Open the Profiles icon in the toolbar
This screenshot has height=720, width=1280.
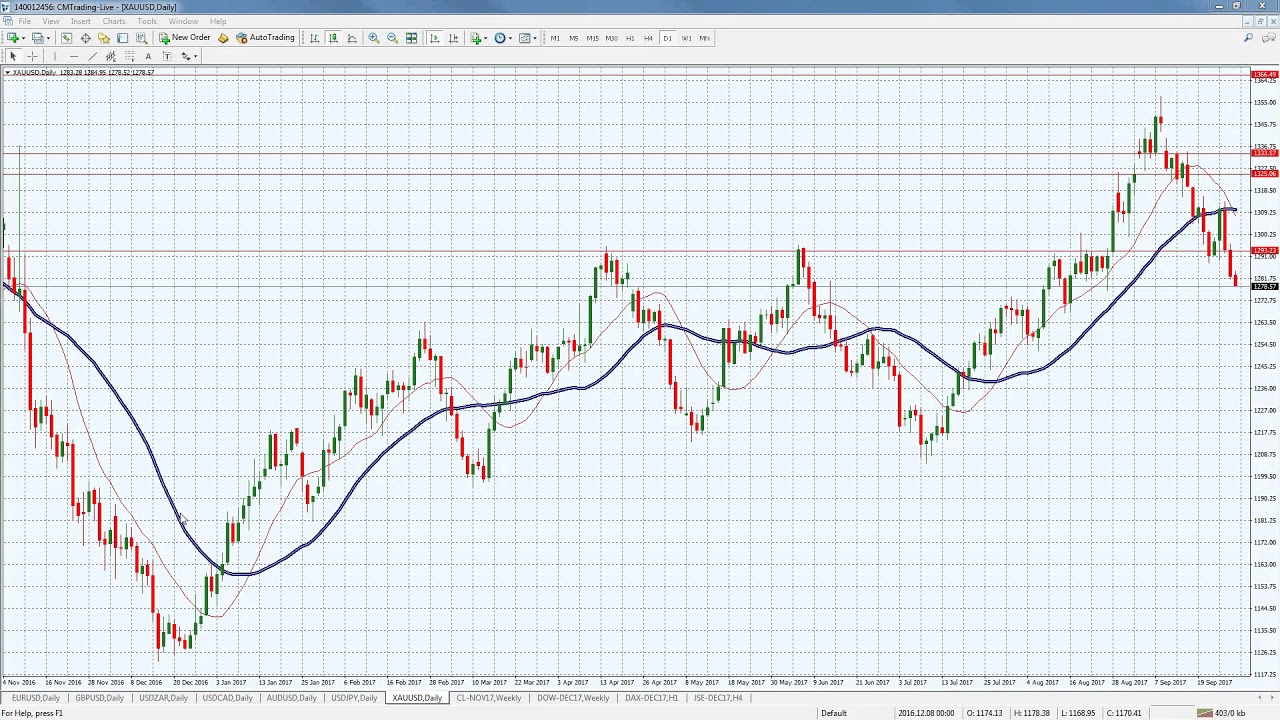click(37, 38)
